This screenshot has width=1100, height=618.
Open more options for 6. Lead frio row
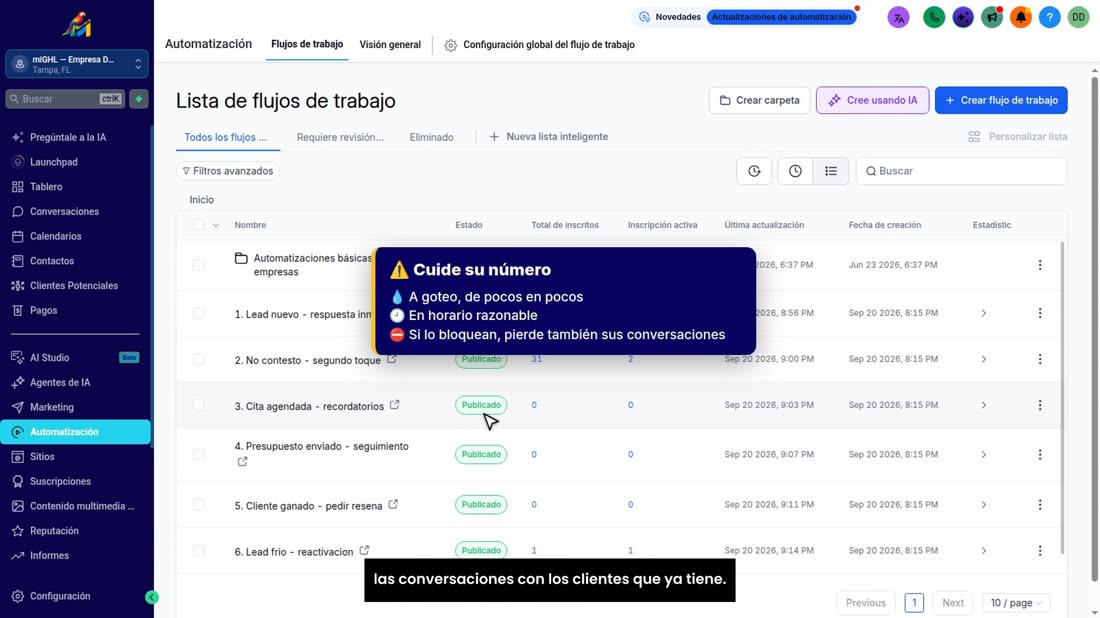(1040, 551)
